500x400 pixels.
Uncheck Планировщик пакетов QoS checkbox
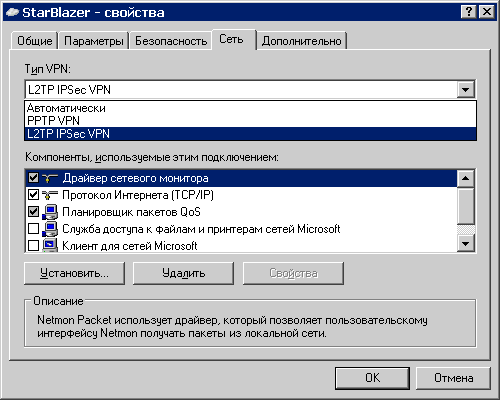33,212
